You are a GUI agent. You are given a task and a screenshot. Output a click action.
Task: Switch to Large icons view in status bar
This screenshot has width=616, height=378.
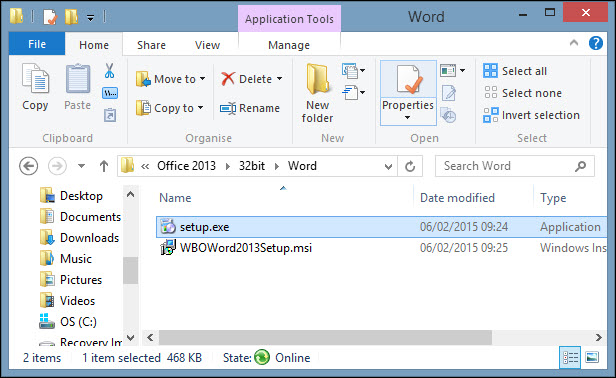click(592, 358)
